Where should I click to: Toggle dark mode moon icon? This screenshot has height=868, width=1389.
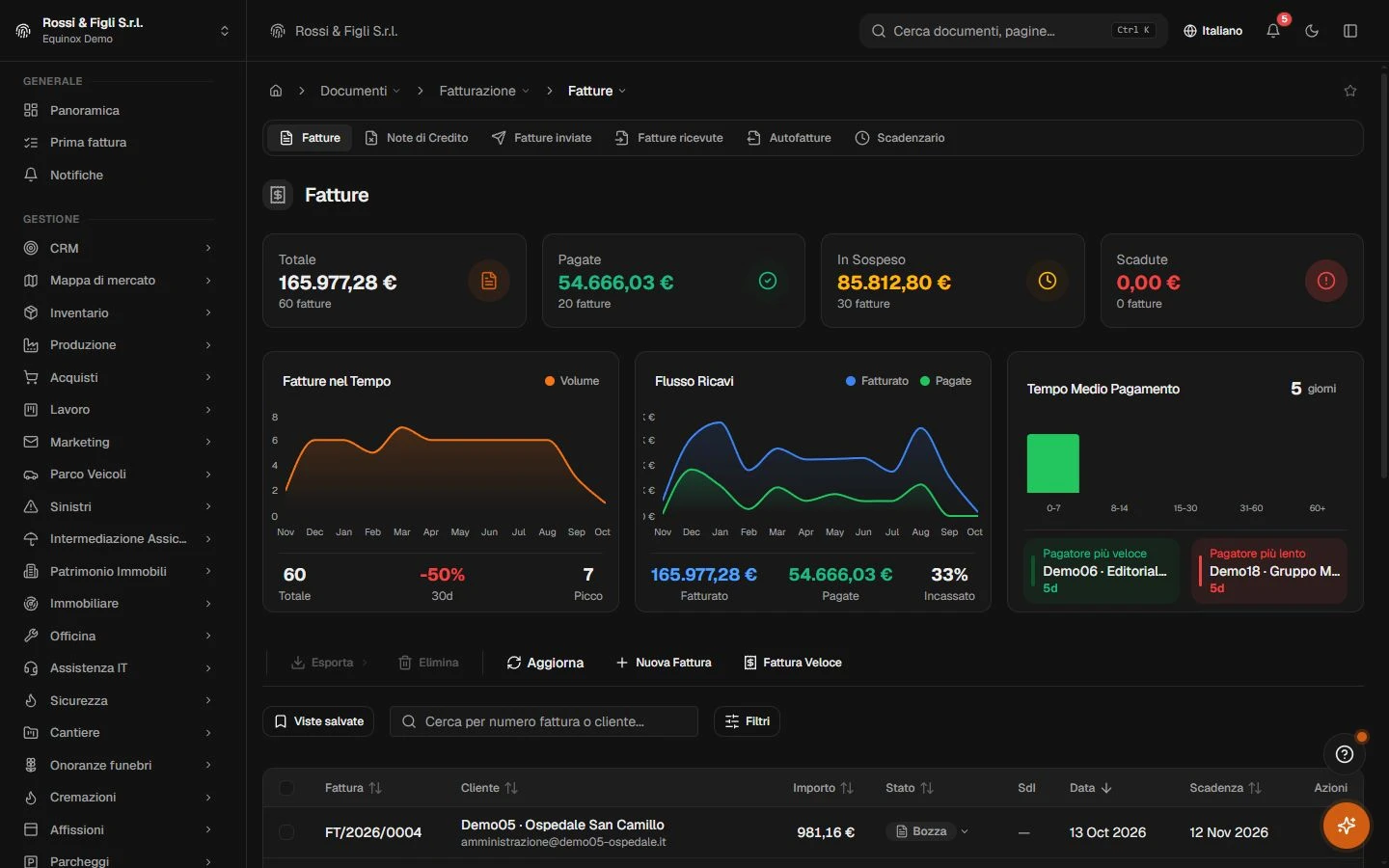click(1312, 31)
